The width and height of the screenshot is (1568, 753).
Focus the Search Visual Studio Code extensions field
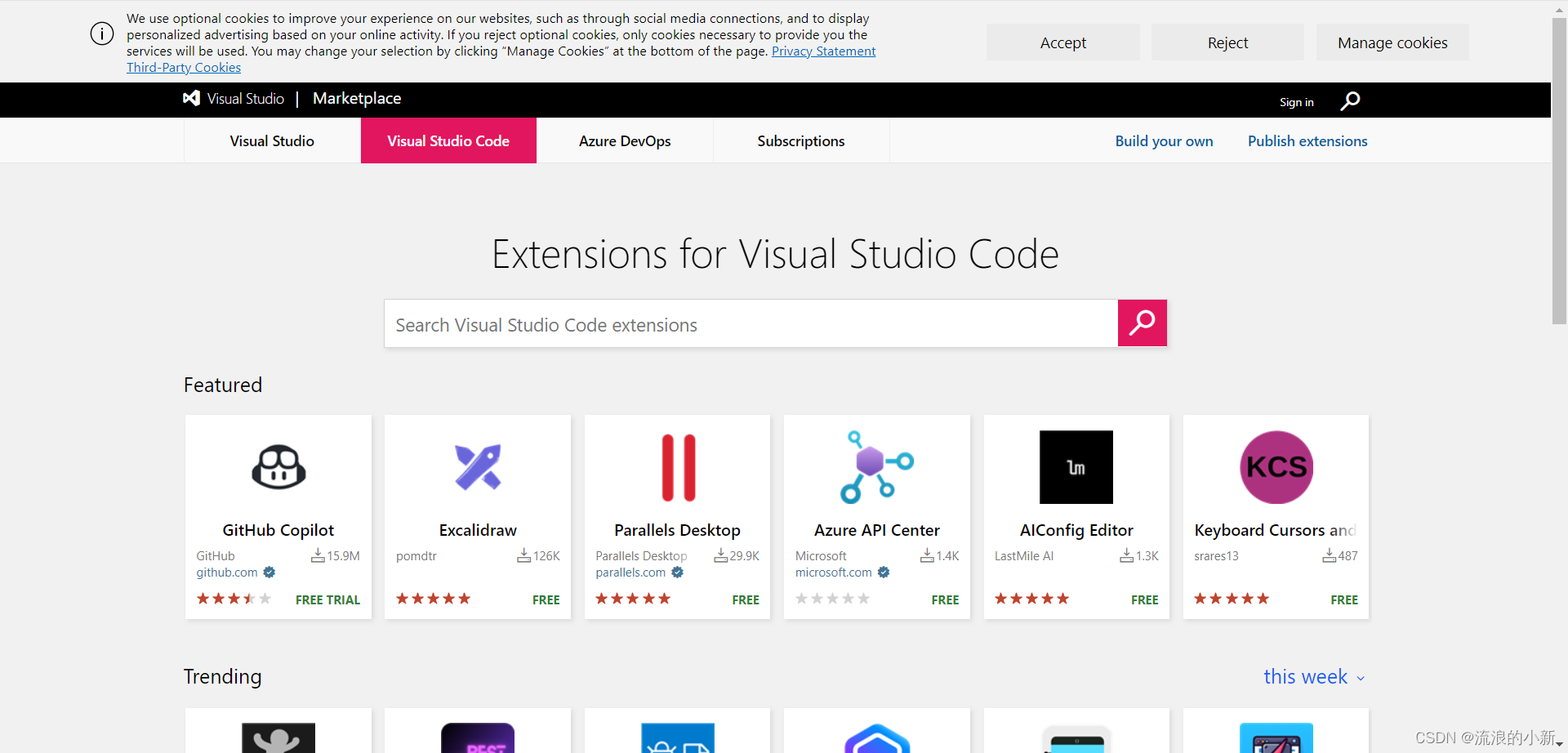[x=751, y=323]
